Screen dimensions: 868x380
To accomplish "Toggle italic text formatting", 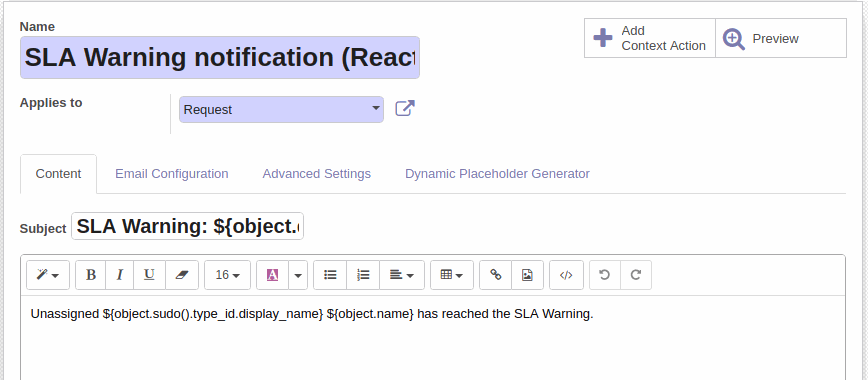I will [x=120, y=275].
